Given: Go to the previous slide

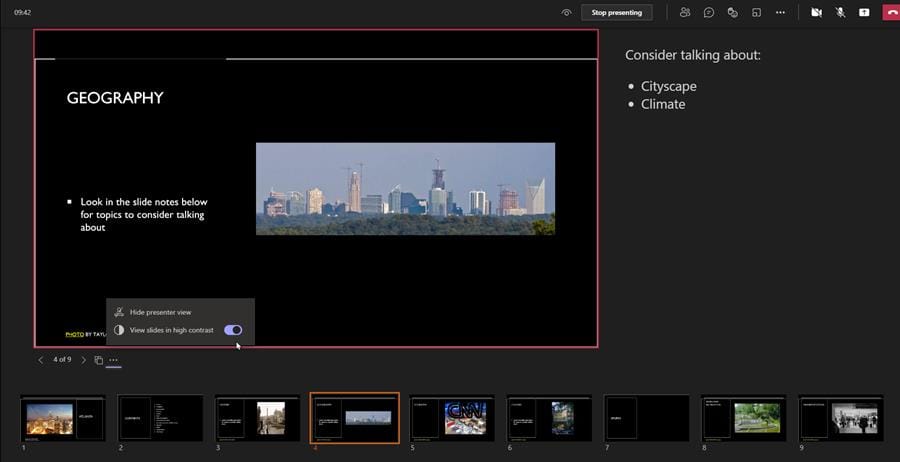Looking at the screenshot, I should (40, 360).
